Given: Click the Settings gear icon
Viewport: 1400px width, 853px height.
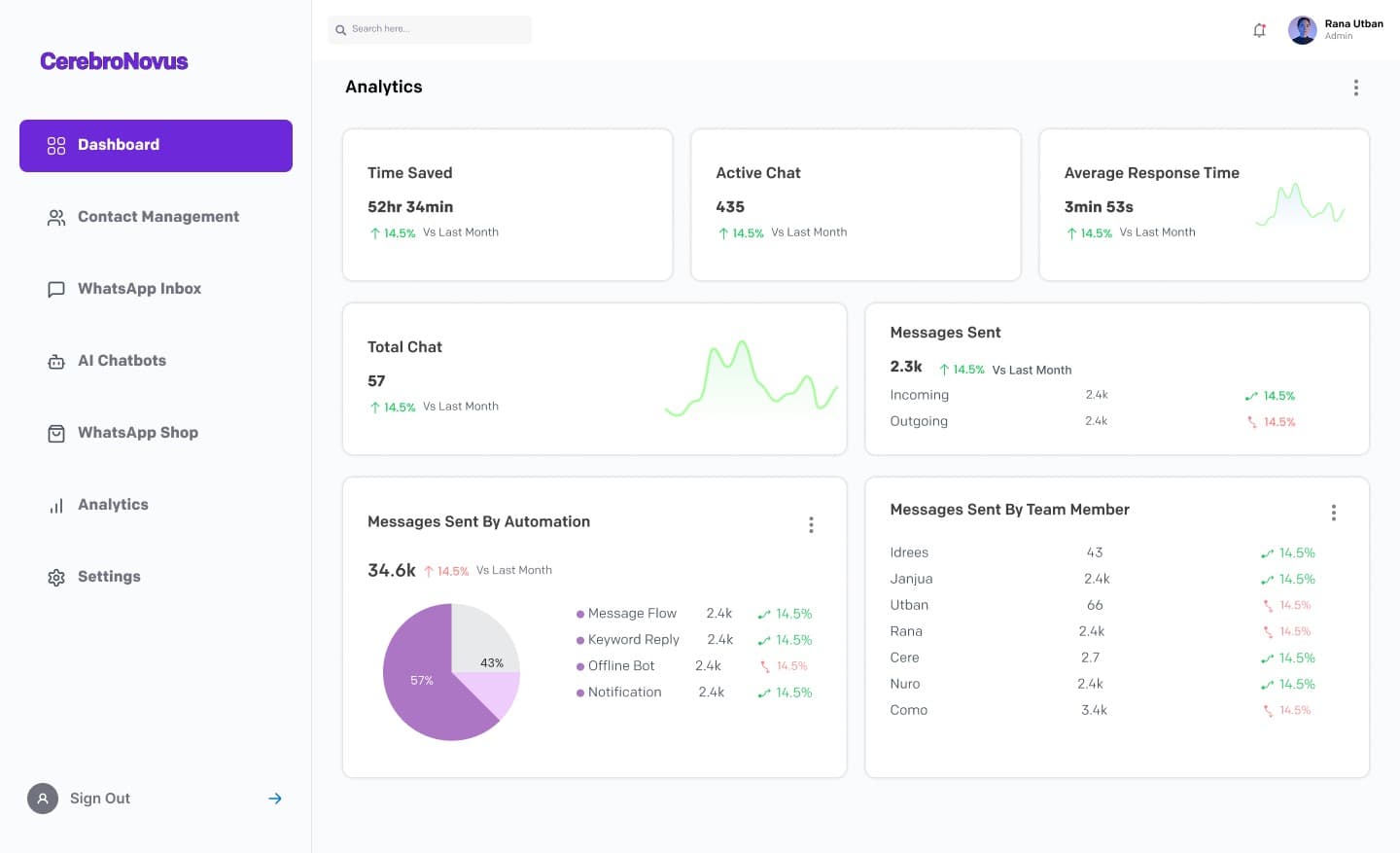Looking at the screenshot, I should pos(56,577).
